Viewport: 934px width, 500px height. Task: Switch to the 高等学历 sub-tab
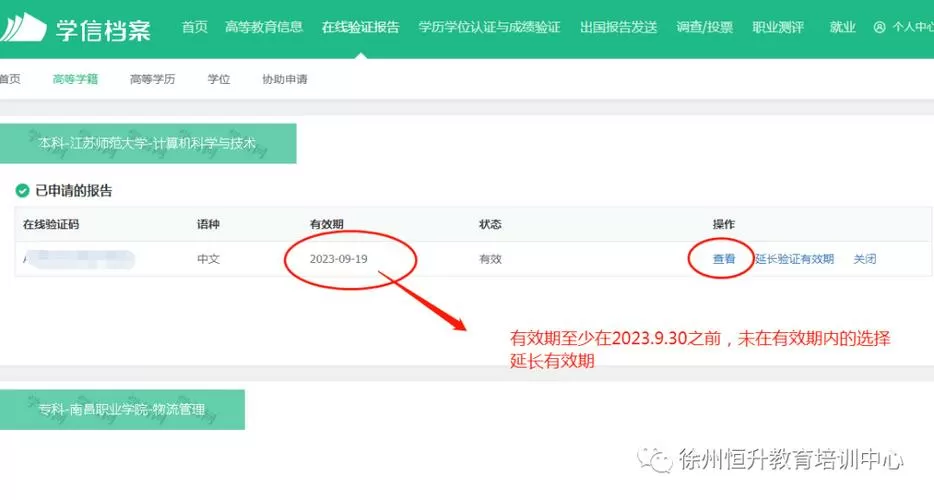point(152,79)
